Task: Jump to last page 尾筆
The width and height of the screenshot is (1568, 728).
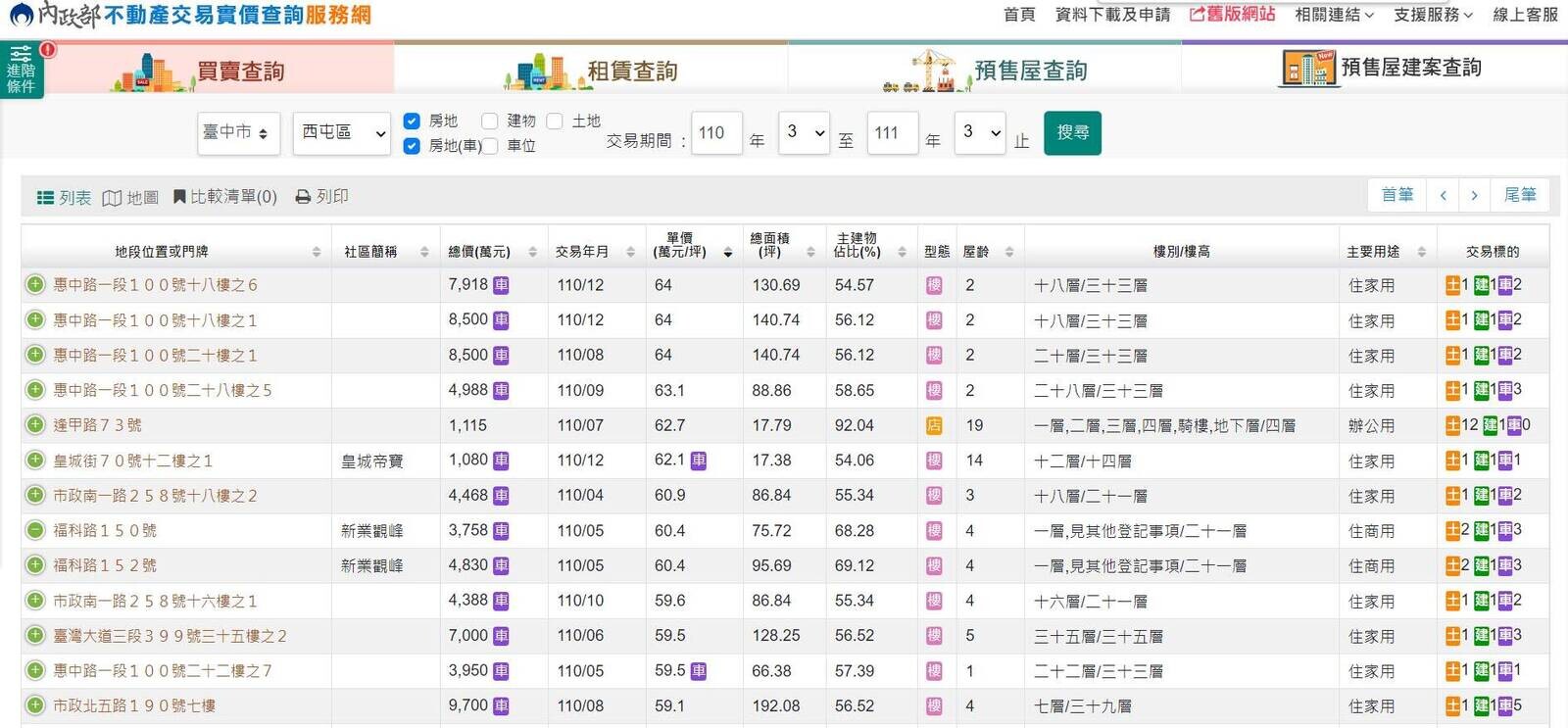Action: [x=1521, y=196]
